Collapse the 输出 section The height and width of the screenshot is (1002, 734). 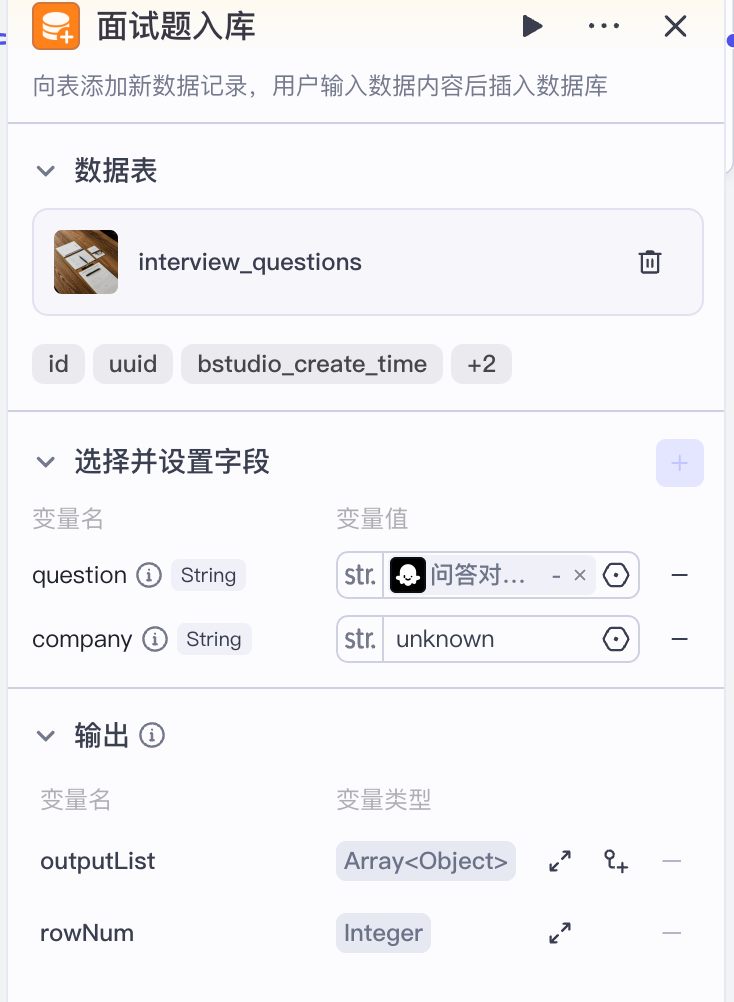(45, 735)
